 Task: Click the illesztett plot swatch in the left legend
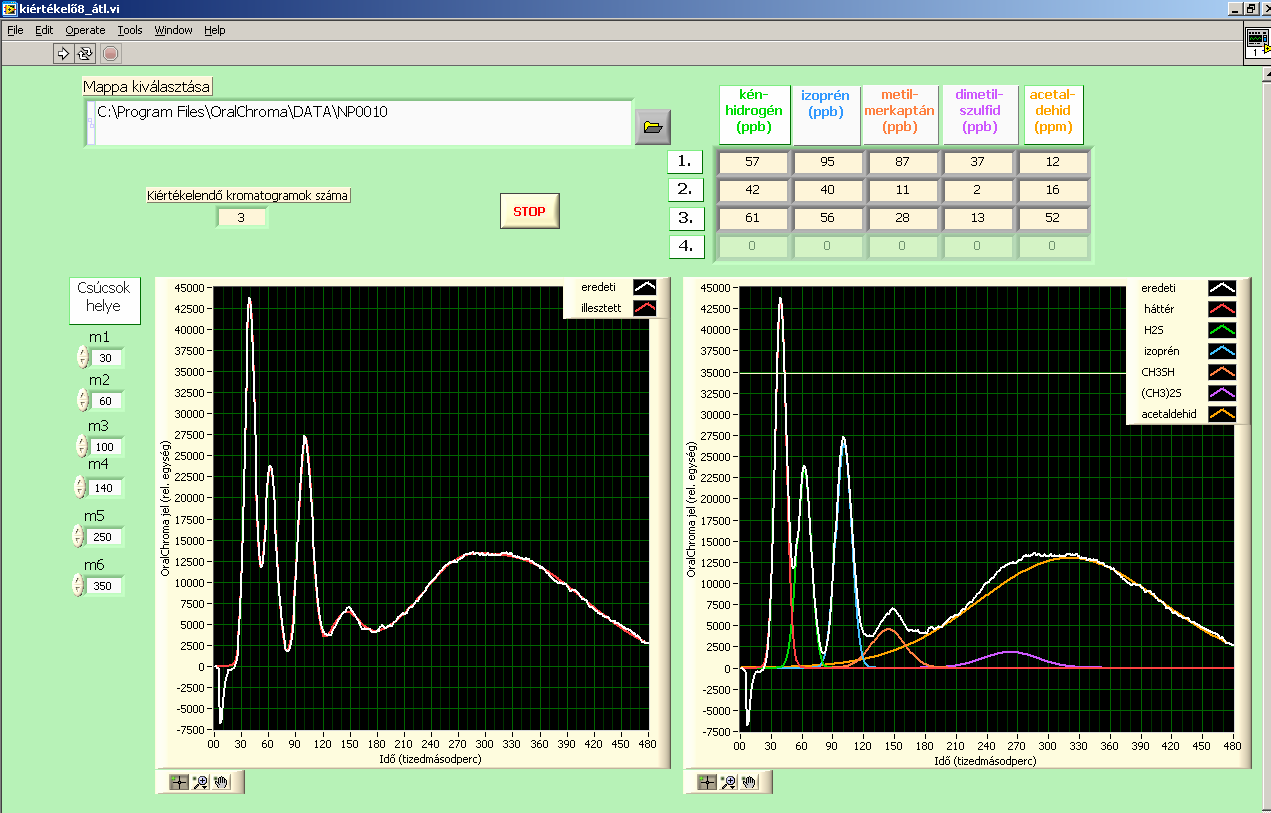tap(645, 309)
